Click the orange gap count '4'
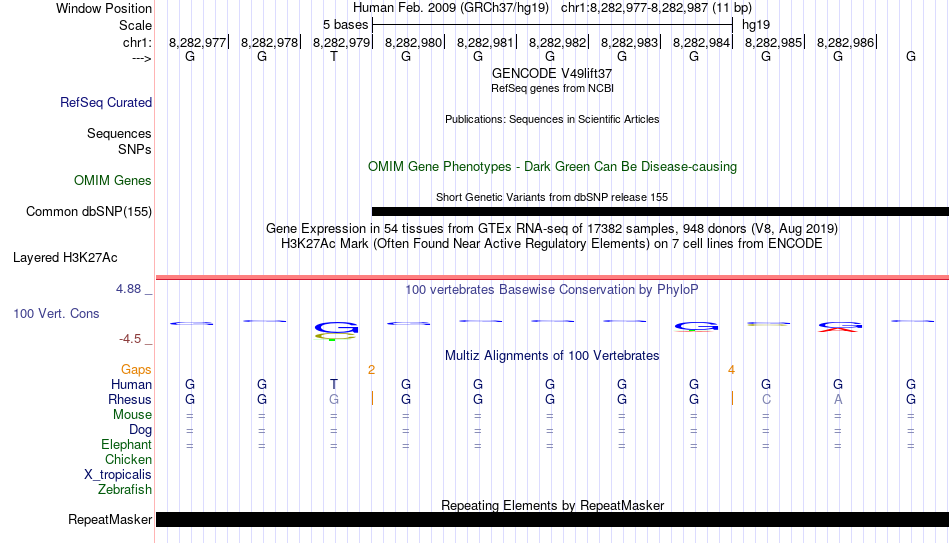This screenshot has height=543, width=950. (731, 370)
